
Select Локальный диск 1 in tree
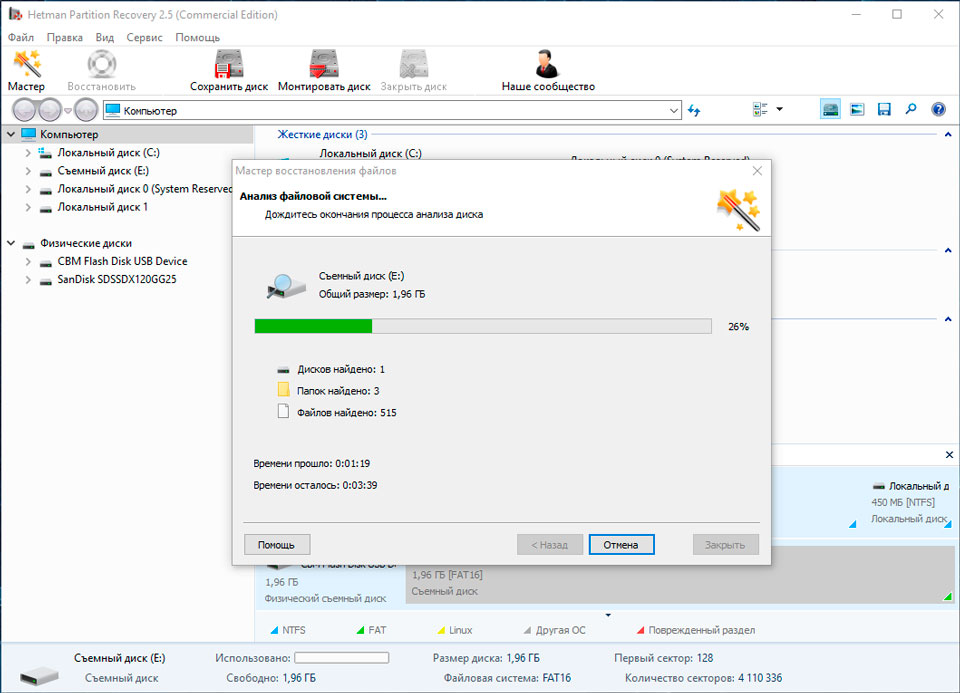[x=102, y=207]
